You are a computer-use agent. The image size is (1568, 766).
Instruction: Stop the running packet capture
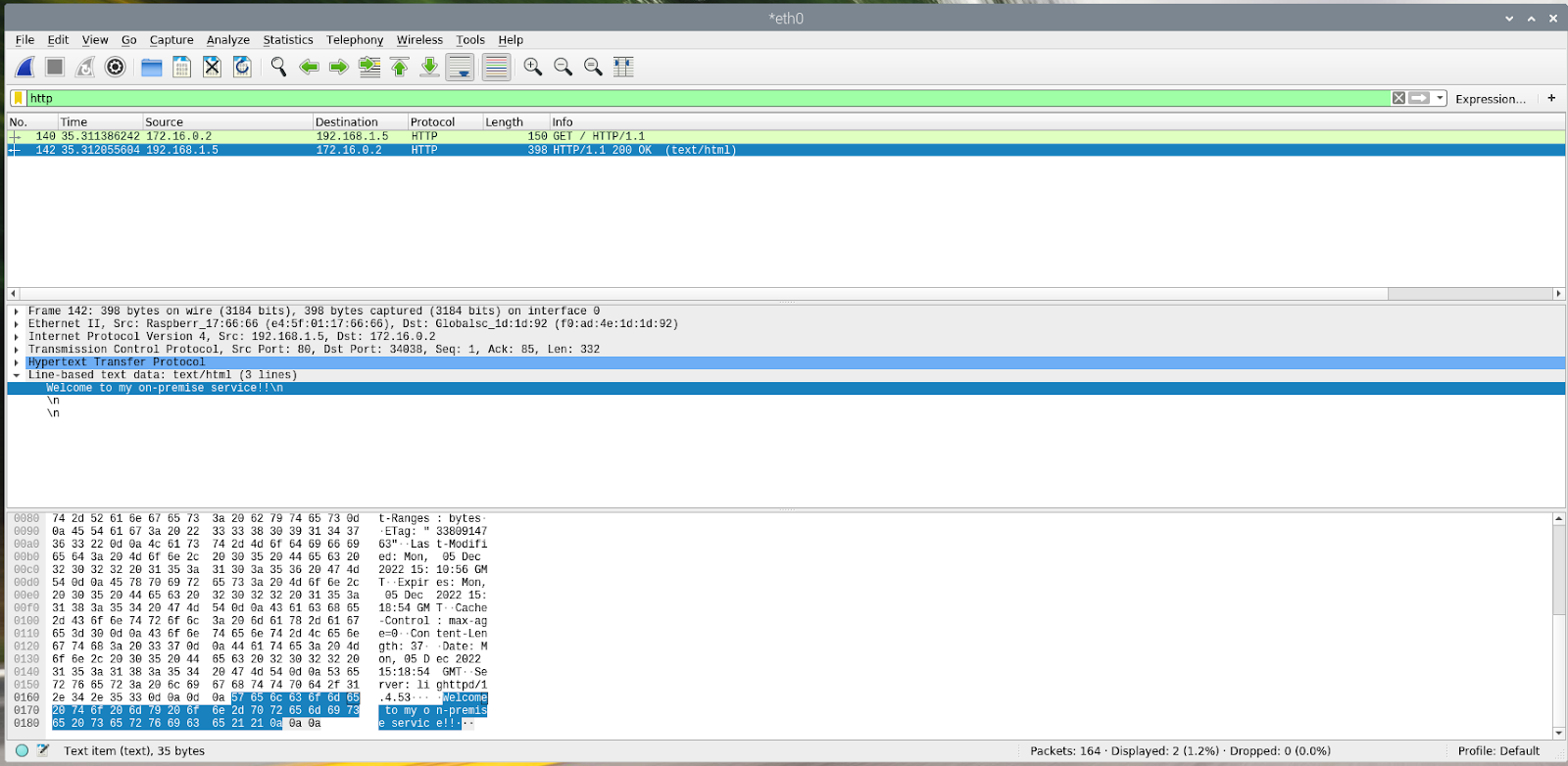(x=55, y=67)
